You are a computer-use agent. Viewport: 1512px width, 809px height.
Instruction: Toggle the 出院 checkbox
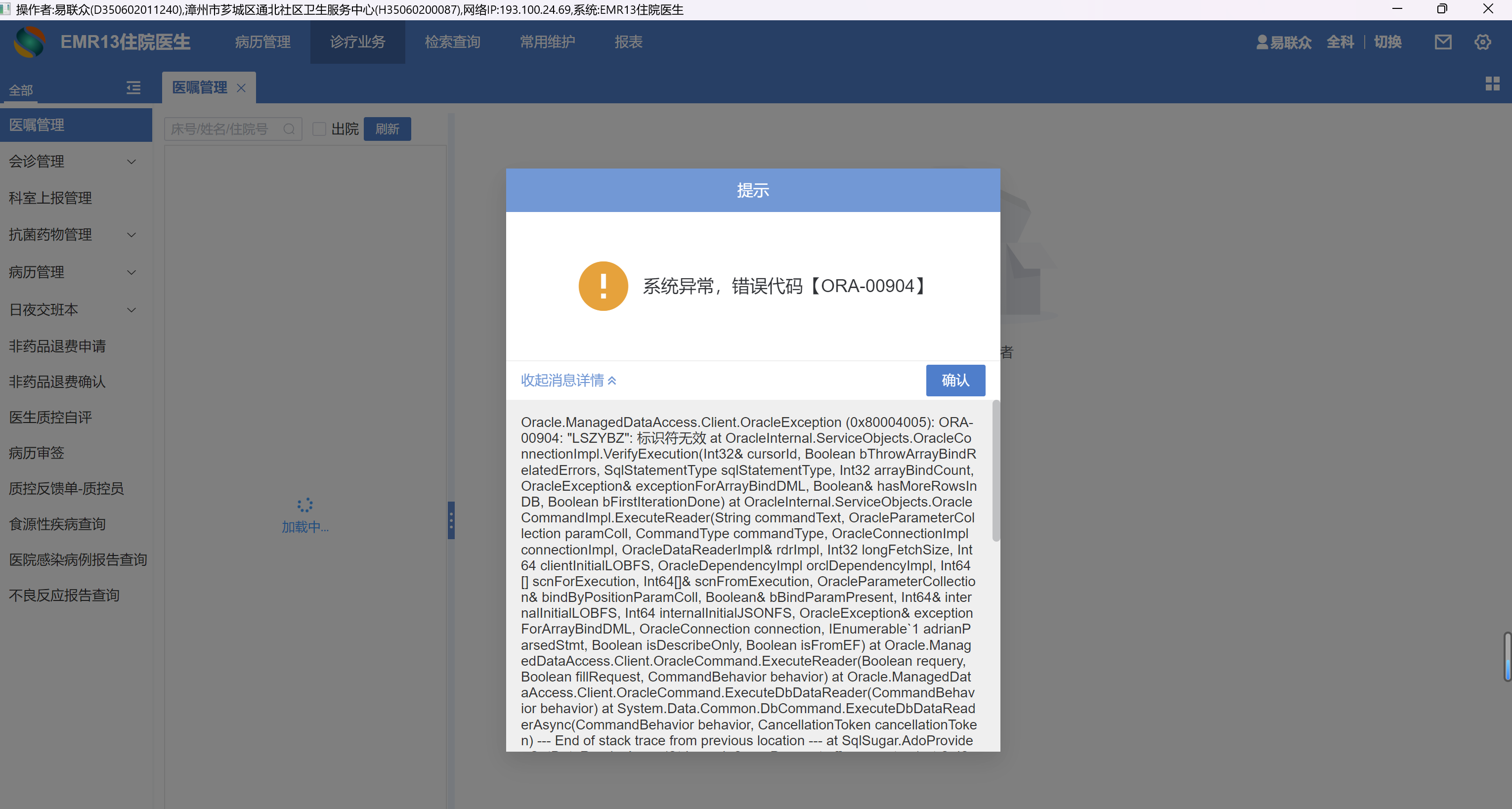click(319, 129)
